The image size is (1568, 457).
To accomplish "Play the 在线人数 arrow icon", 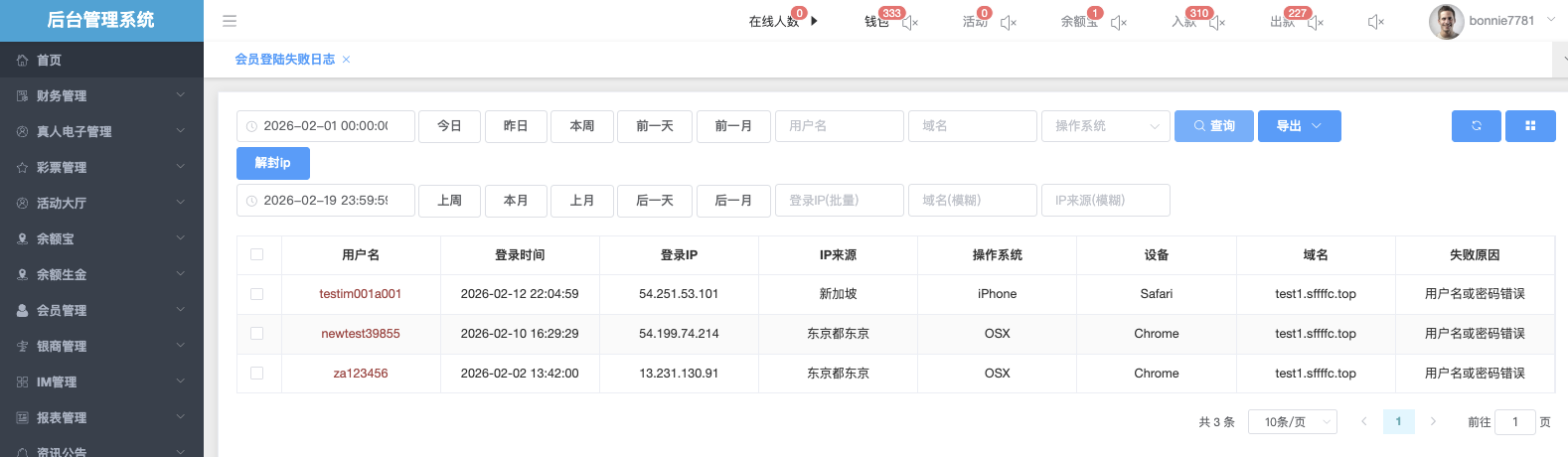I will [814, 21].
